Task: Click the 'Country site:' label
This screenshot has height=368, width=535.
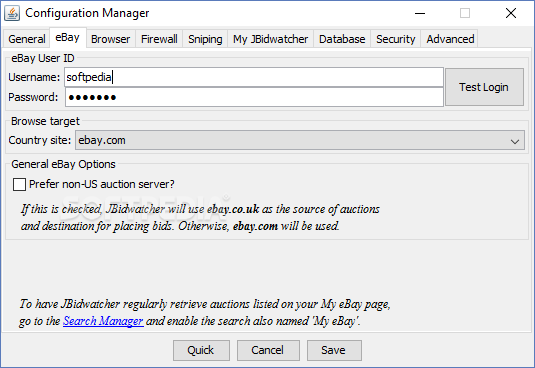Action: 40,140
